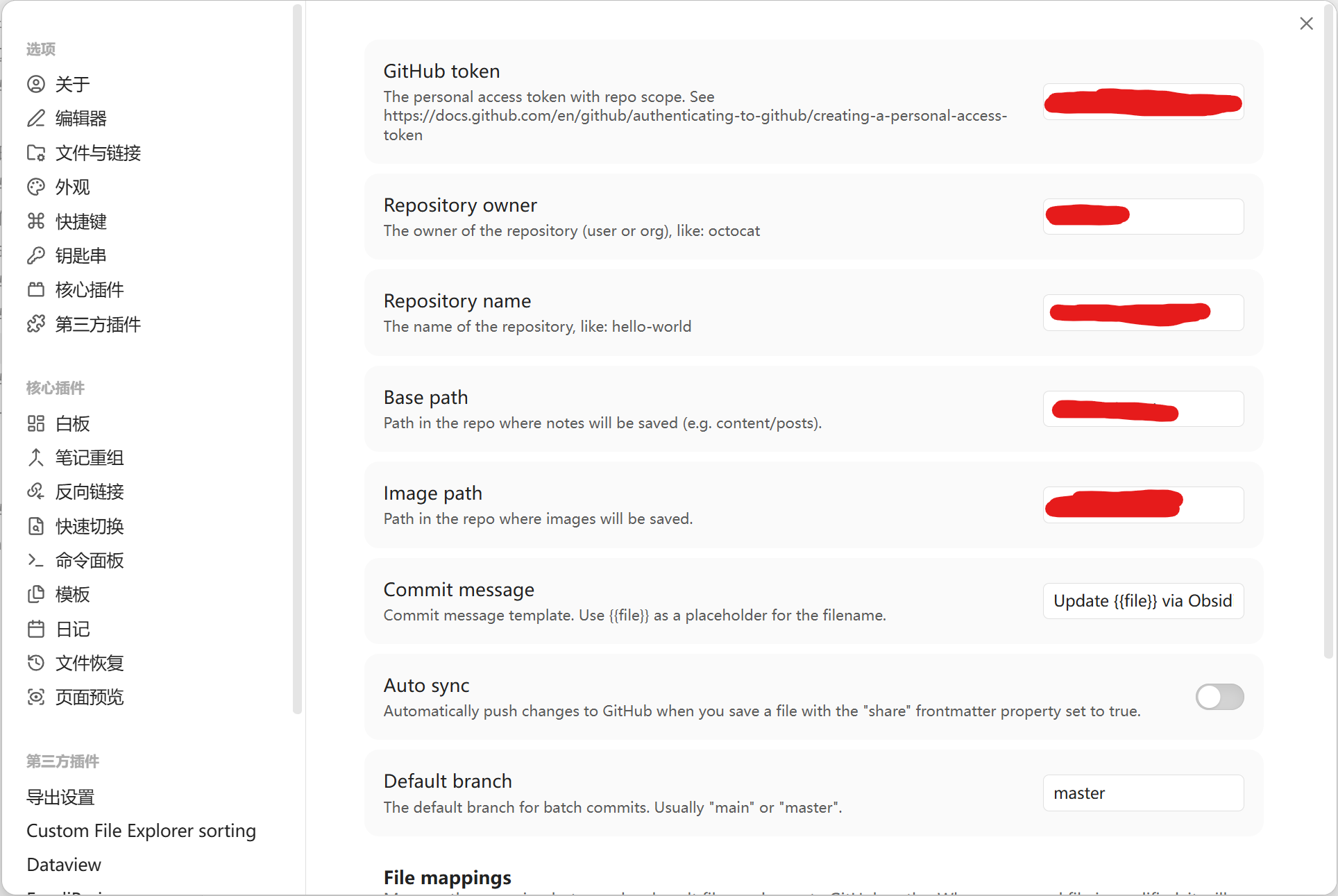1338x896 pixels.
Task: Open 白板 canvas plugin settings
Action: pyautogui.click(x=72, y=423)
